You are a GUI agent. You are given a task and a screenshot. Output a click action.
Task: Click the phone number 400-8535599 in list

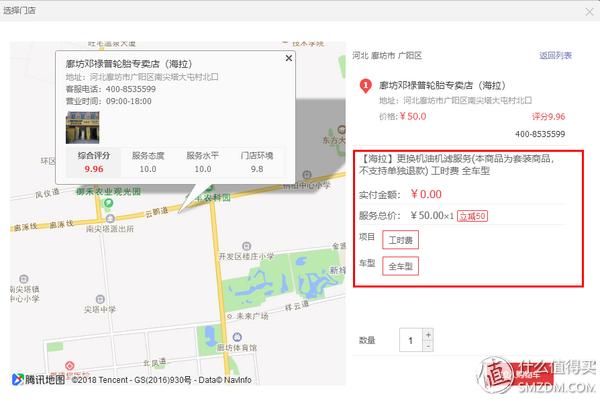(540, 134)
